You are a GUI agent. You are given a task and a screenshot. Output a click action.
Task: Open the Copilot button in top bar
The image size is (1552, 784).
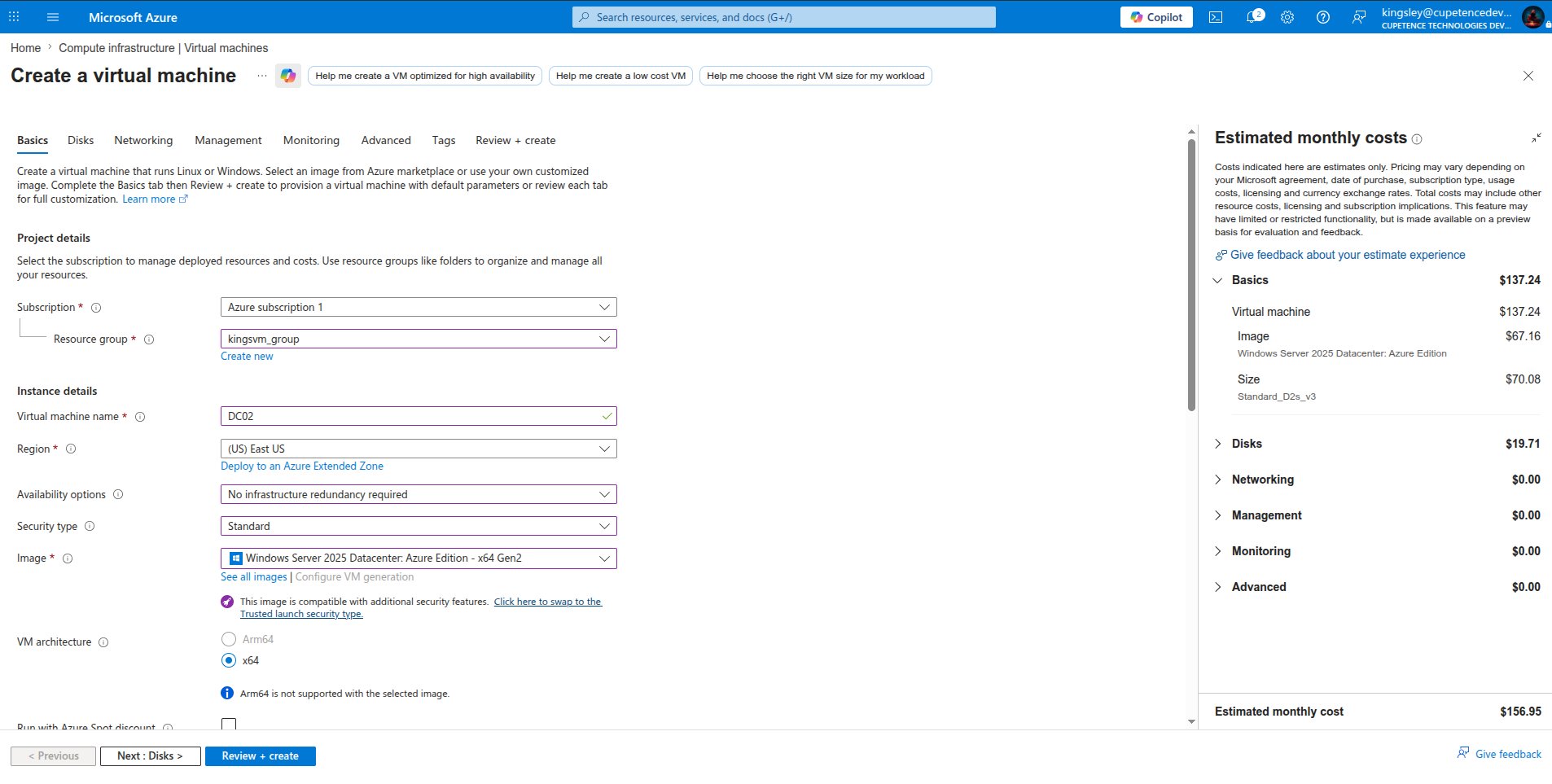pos(1156,17)
